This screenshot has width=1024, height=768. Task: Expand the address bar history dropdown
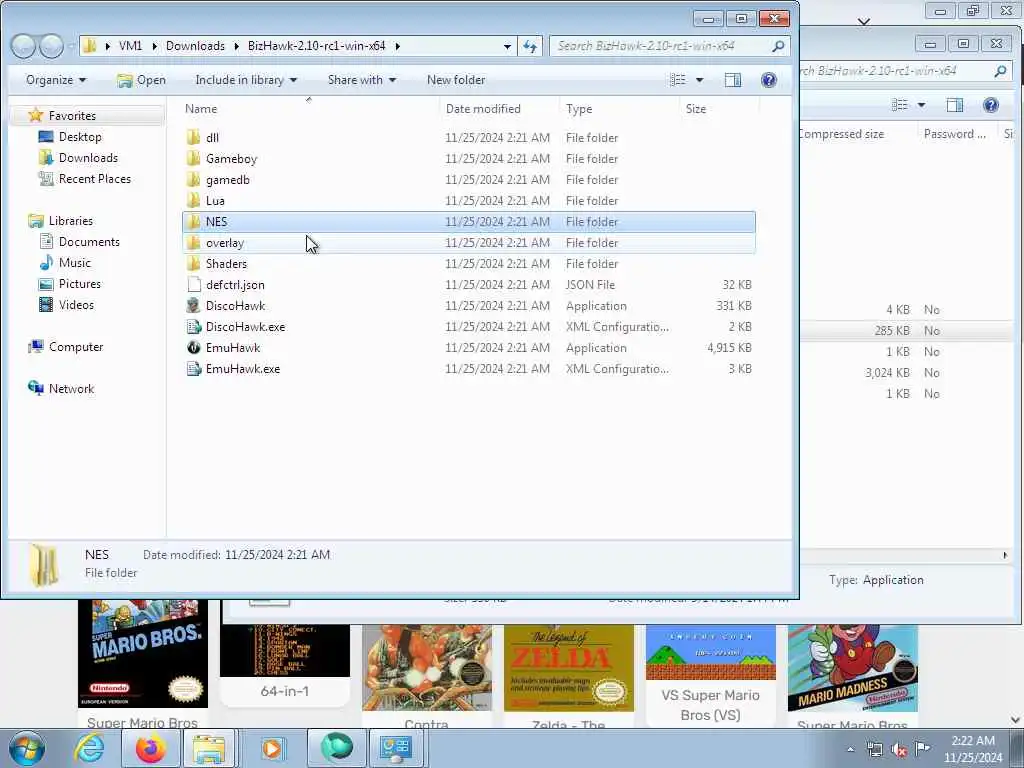pyautogui.click(x=507, y=46)
